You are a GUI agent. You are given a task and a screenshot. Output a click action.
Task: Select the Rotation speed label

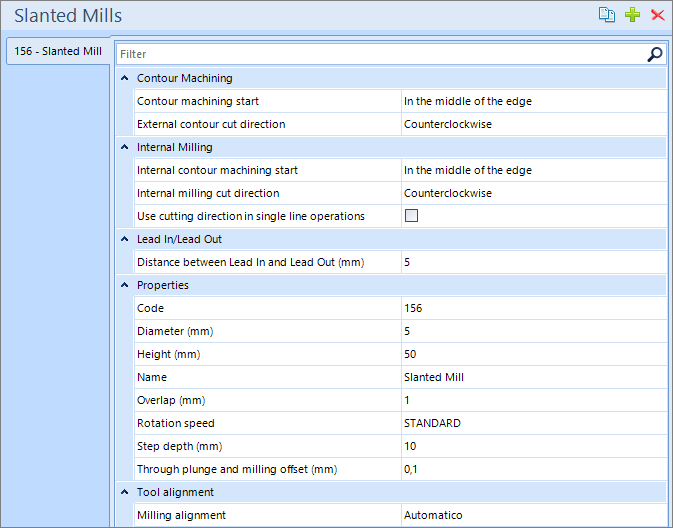pos(176,423)
